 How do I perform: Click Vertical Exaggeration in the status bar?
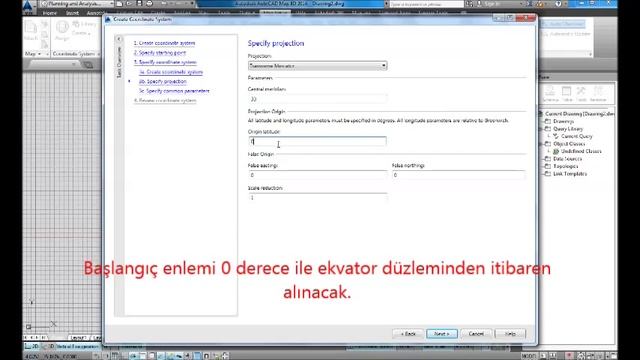(77, 346)
